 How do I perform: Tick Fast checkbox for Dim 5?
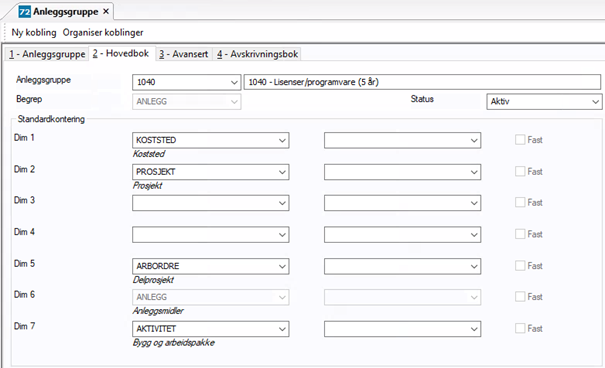(520, 265)
